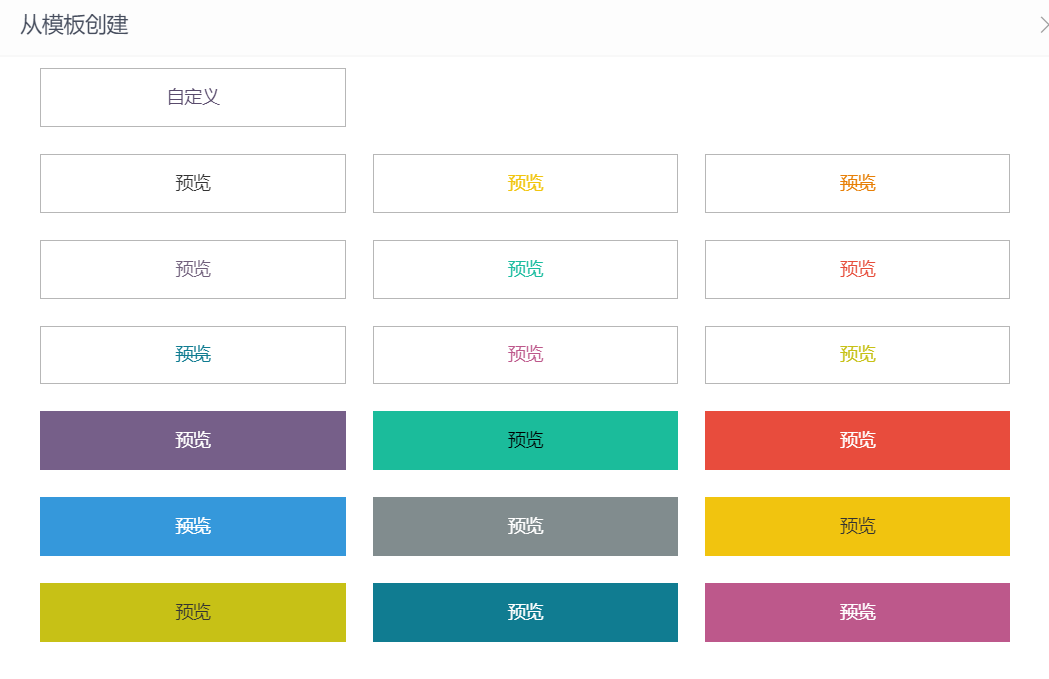The width and height of the screenshot is (1049, 679).
Task: Pick the solid yellow 预览 template
Action: pos(857,526)
